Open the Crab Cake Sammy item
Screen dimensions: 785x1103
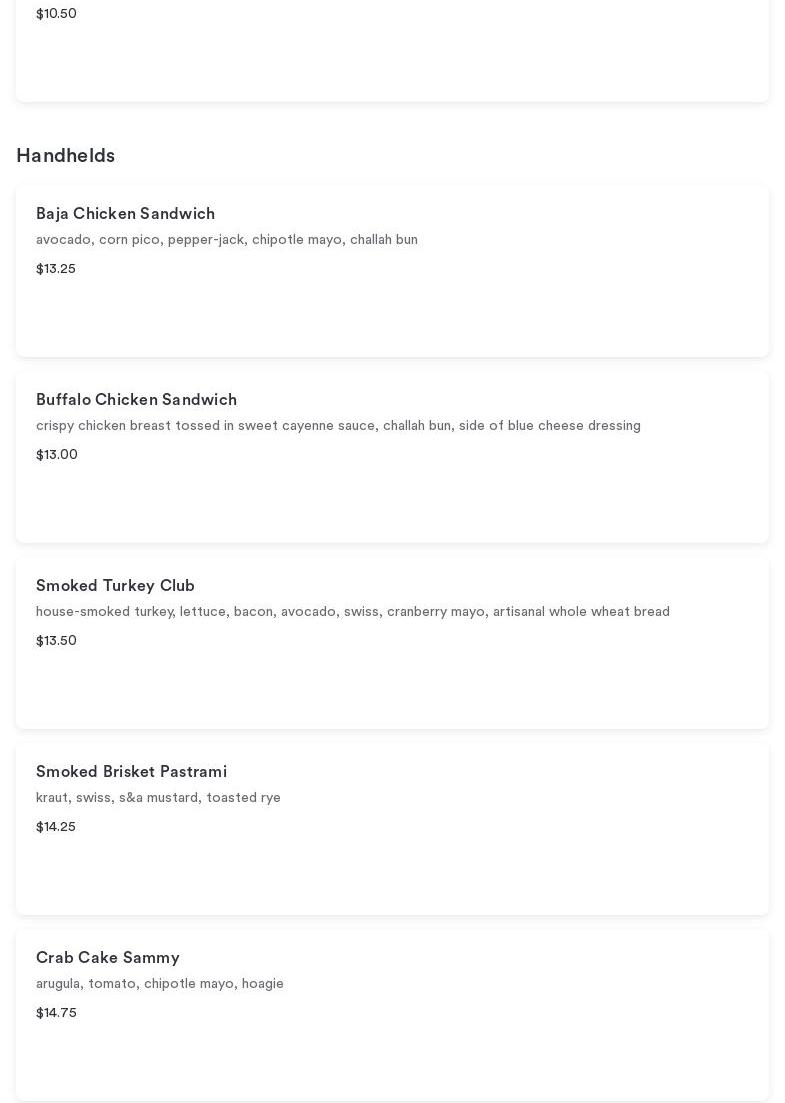click(x=108, y=958)
